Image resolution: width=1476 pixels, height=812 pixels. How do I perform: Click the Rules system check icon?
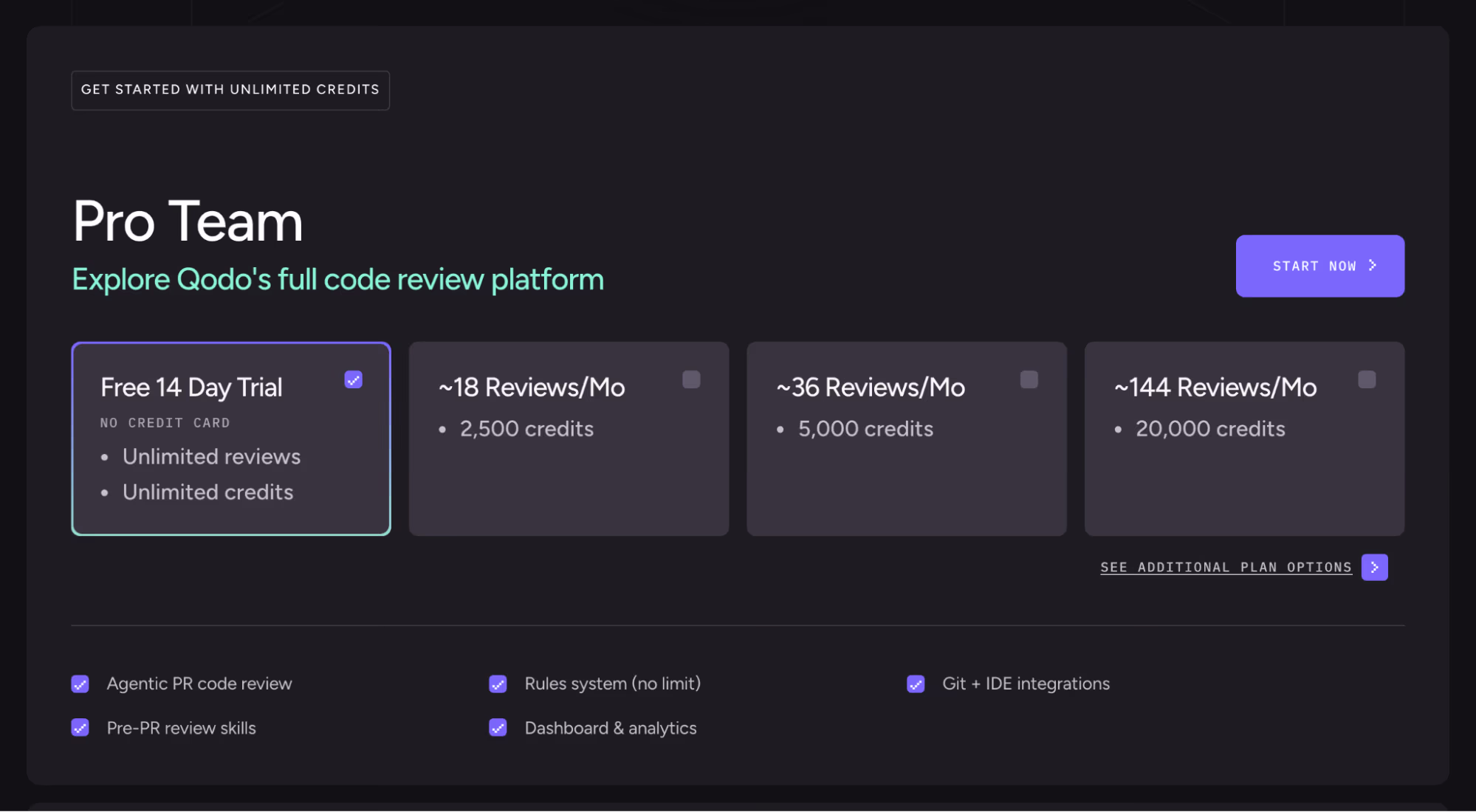(498, 684)
